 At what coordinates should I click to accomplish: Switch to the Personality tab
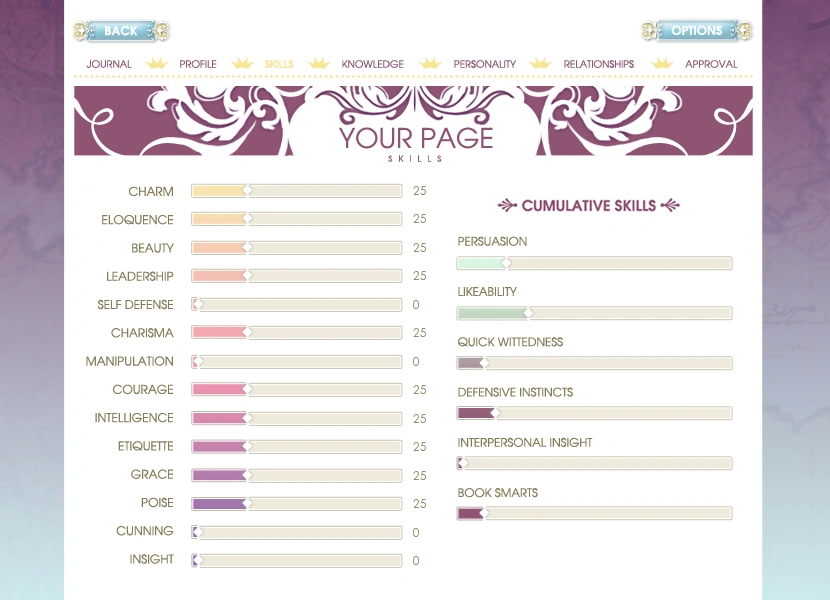click(485, 64)
